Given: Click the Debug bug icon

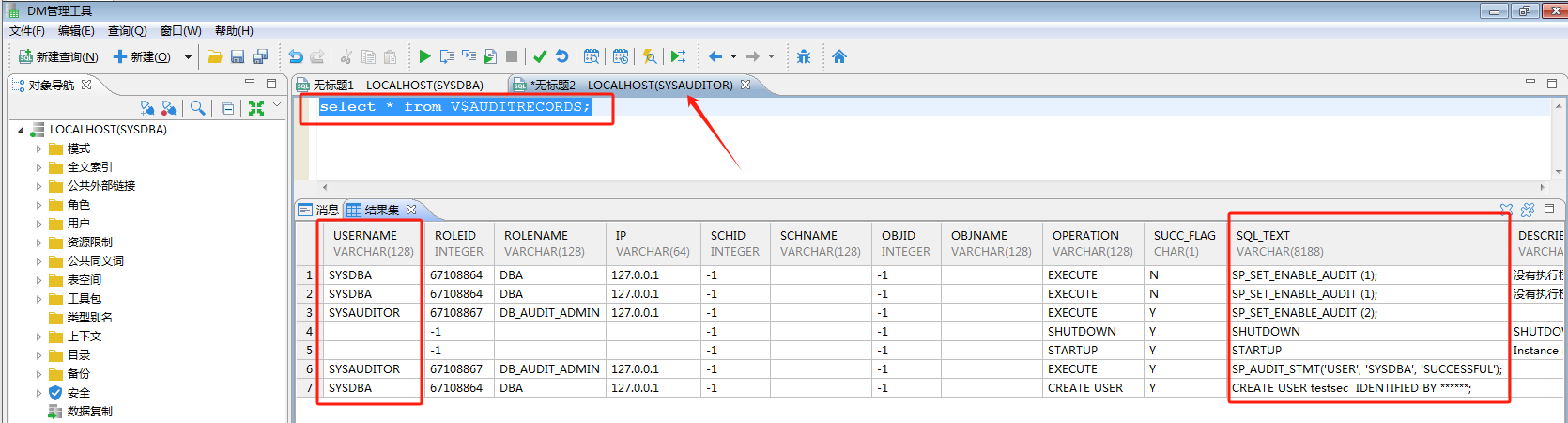Looking at the screenshot, I should pos(804,56).
